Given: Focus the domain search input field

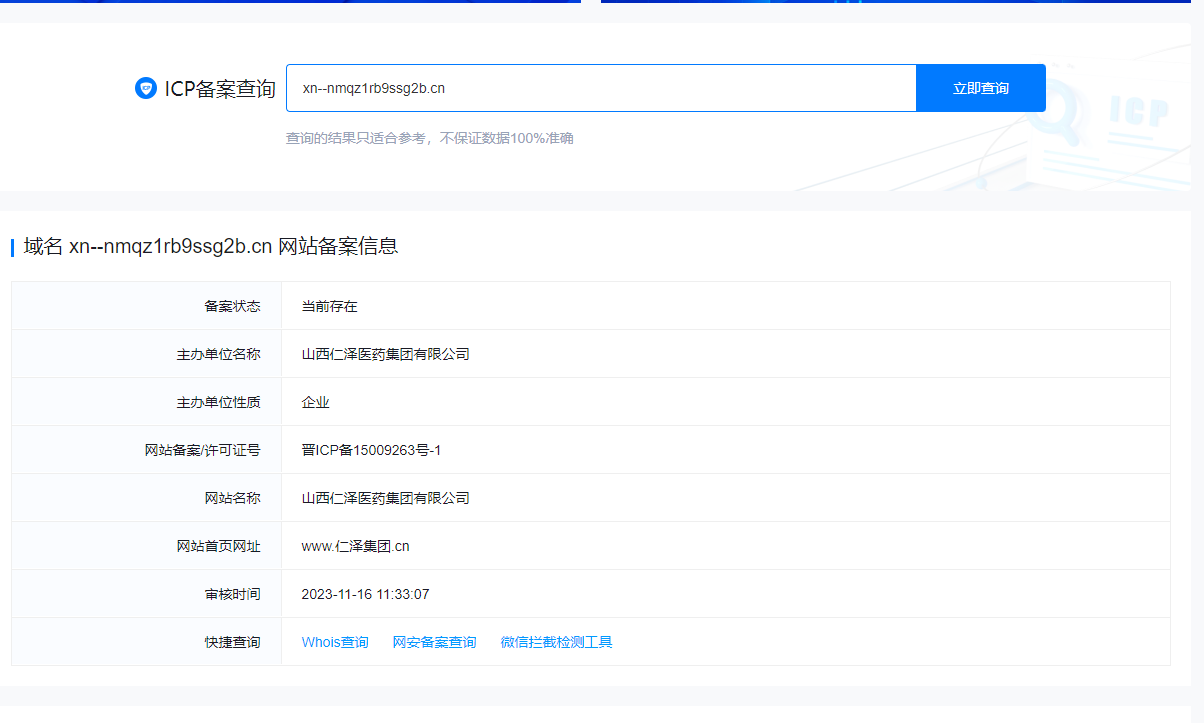Looking at the screenshot, I should pyautogui.click(x=601, y=88).
